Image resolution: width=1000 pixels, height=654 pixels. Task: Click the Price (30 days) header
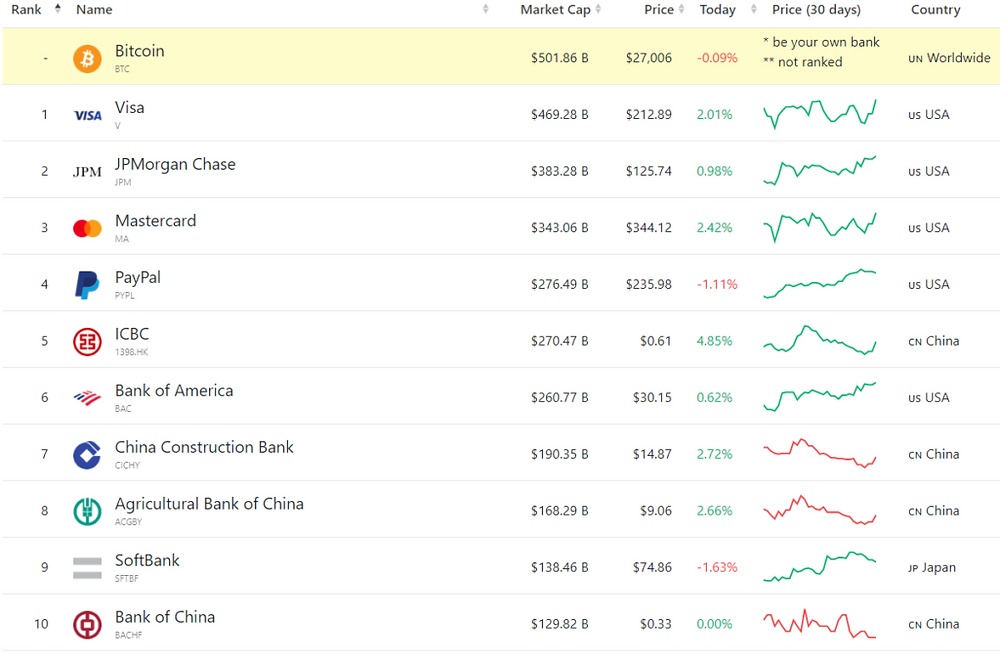coord(816,10)
